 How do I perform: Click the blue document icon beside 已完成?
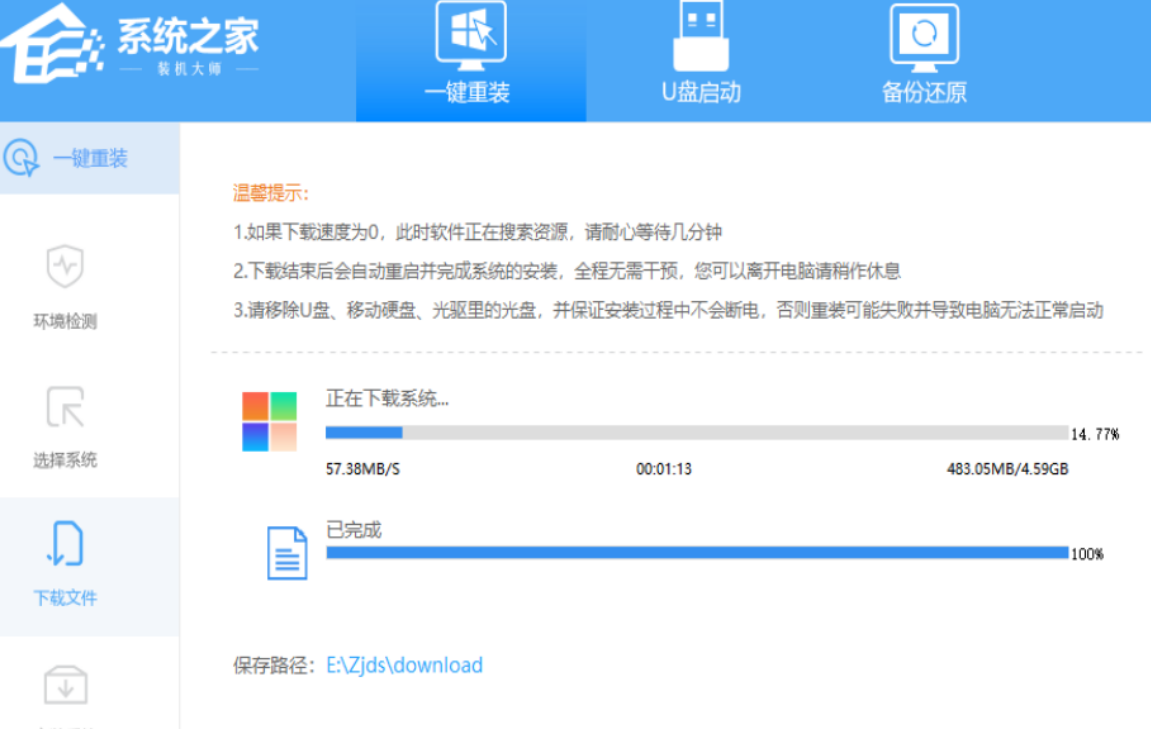(x=286, y=553)
